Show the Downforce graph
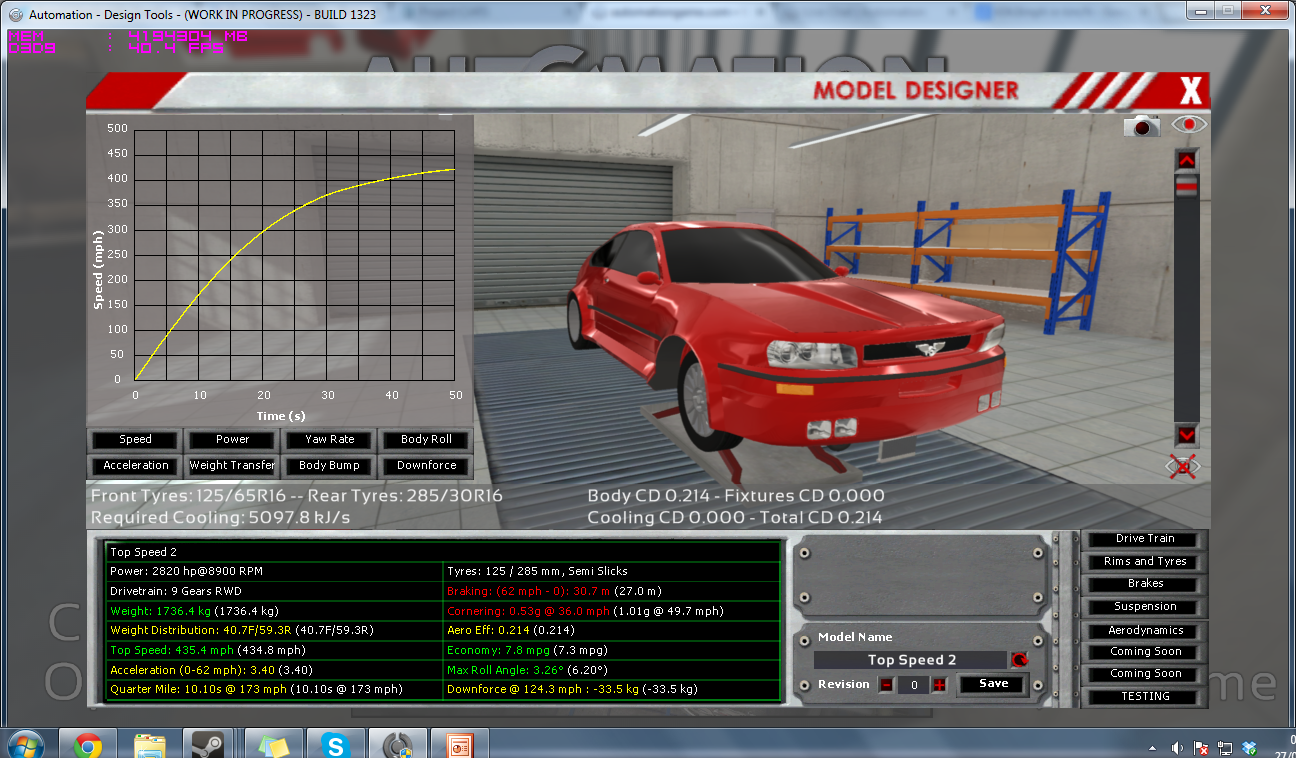The image size is (1296, 758). (427, 466)
